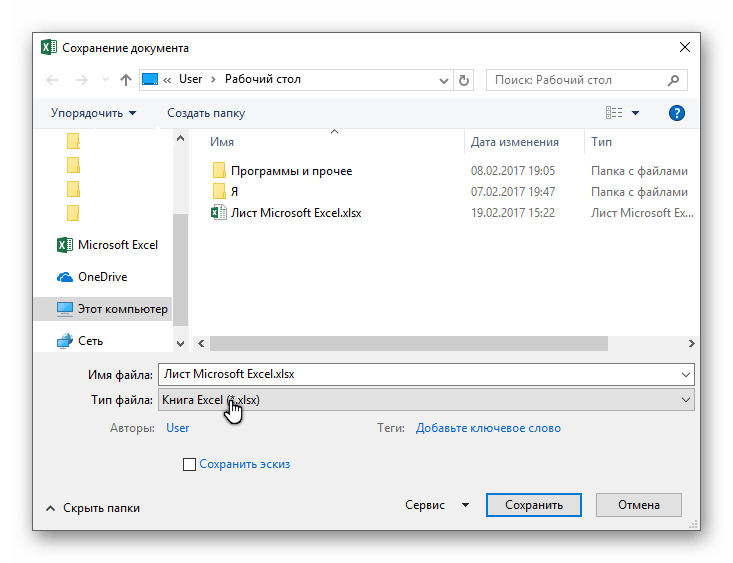Click left arrow of horizontal scrollbar
This screenshot has width=733, height=563.
tap(201, 344)
